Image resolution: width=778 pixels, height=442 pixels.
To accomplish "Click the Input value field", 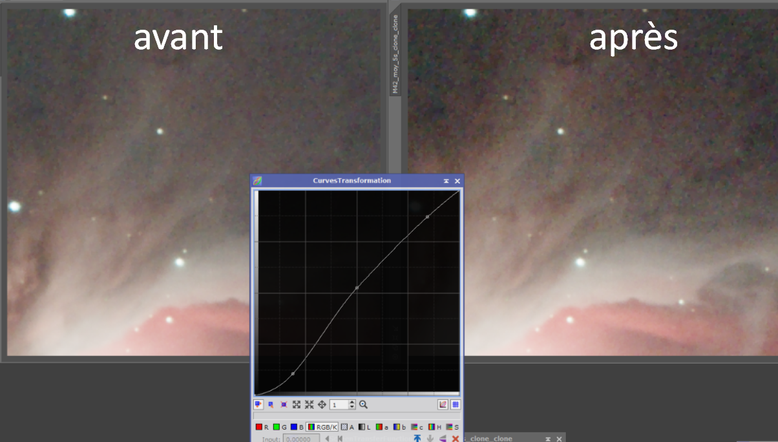I will pos(301,439).
